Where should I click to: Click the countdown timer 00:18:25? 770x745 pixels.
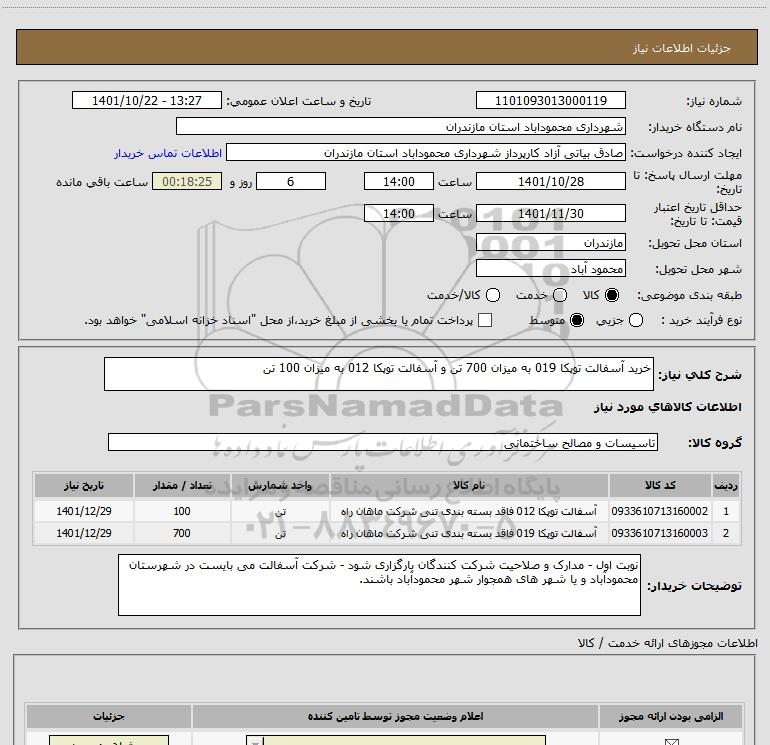pyautogui.click(x=187, y=182)
